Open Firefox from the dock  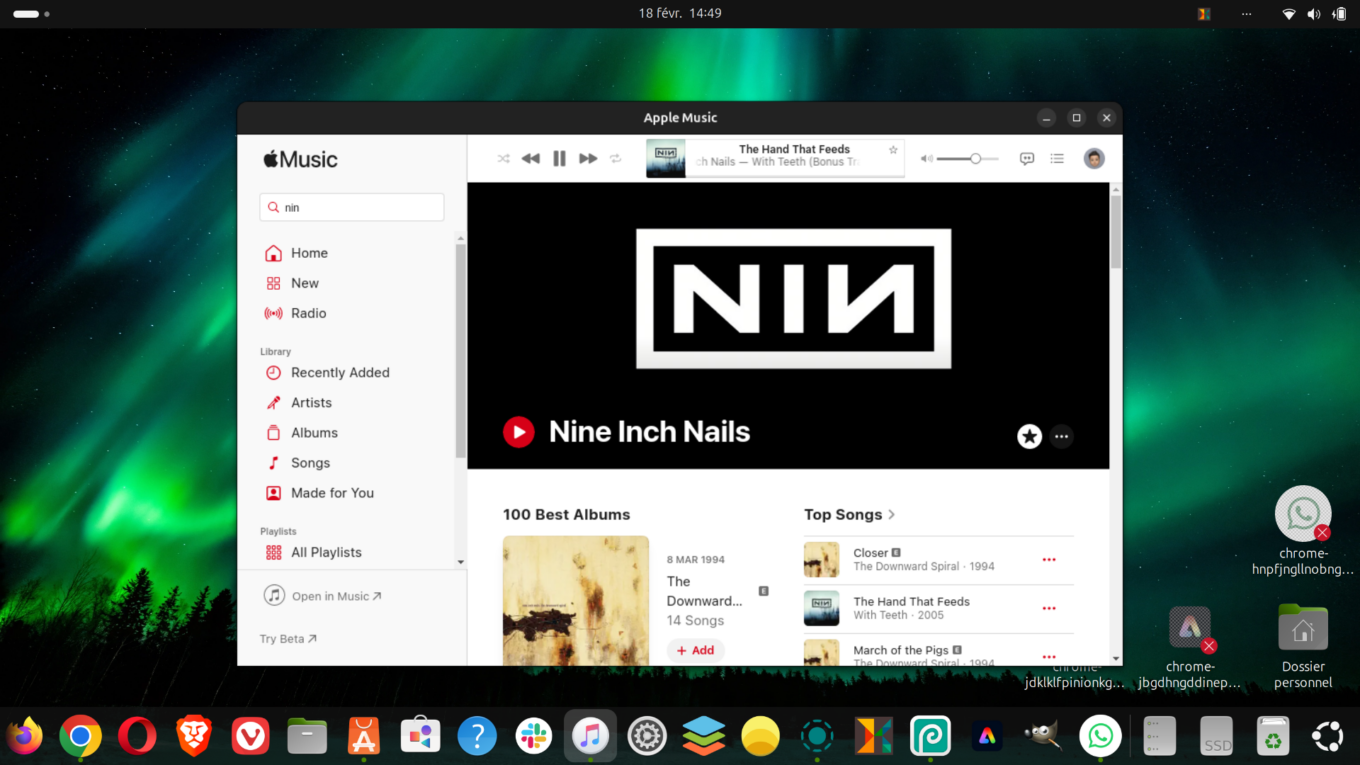26,737
